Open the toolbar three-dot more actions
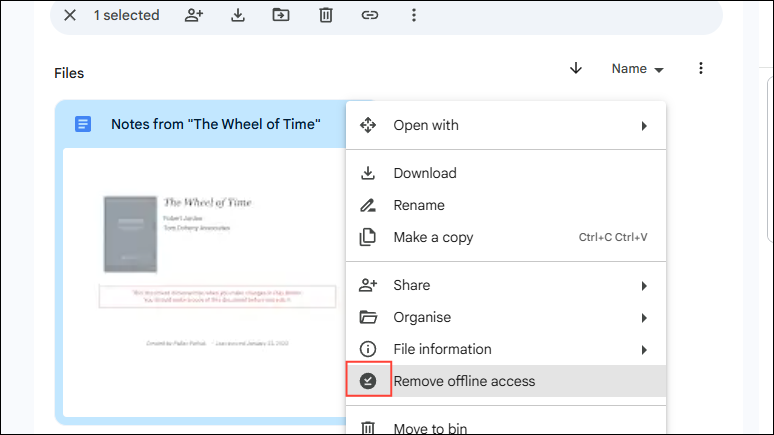 414,15
